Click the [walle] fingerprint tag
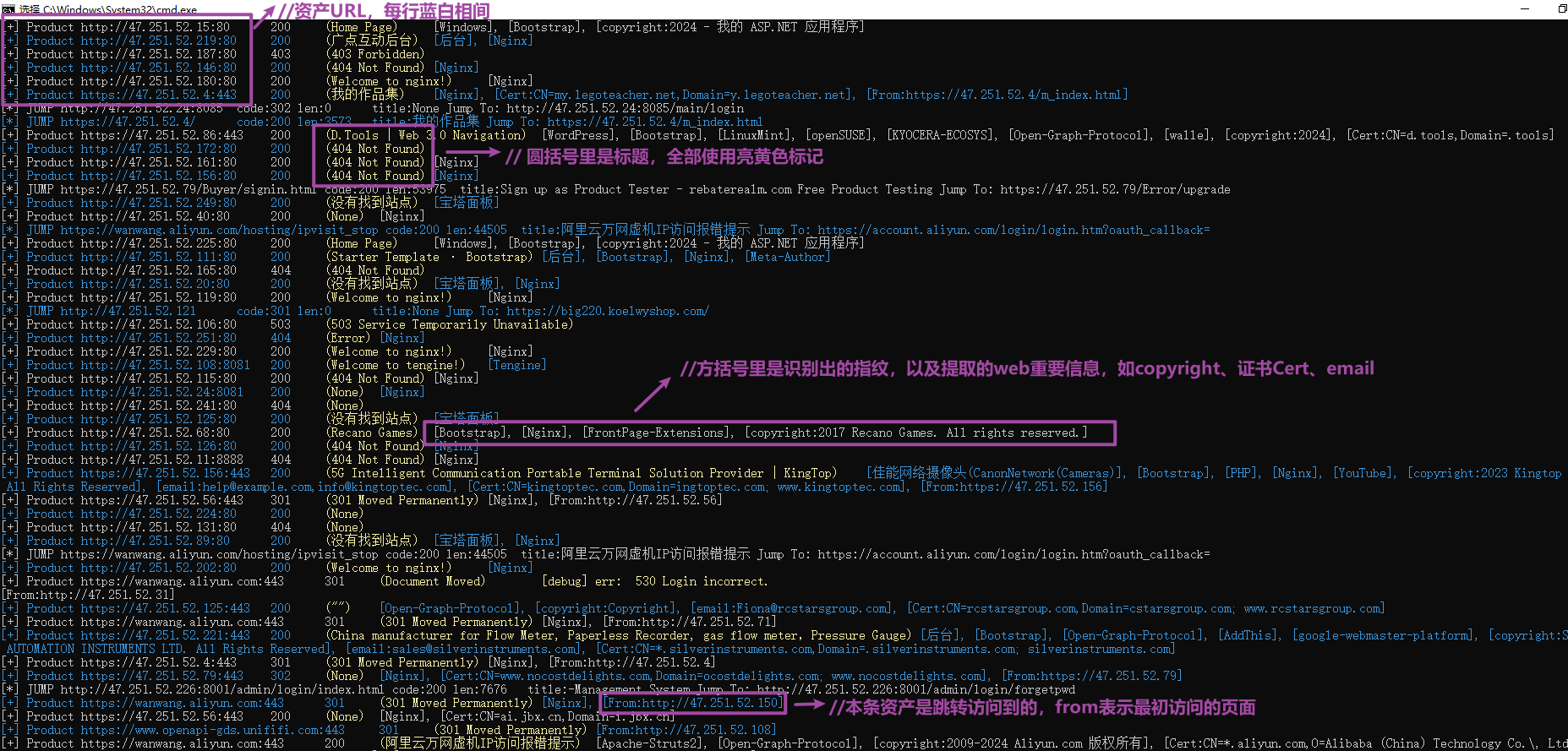This screenshot has height=751, width=1568. coord(1189,135)
